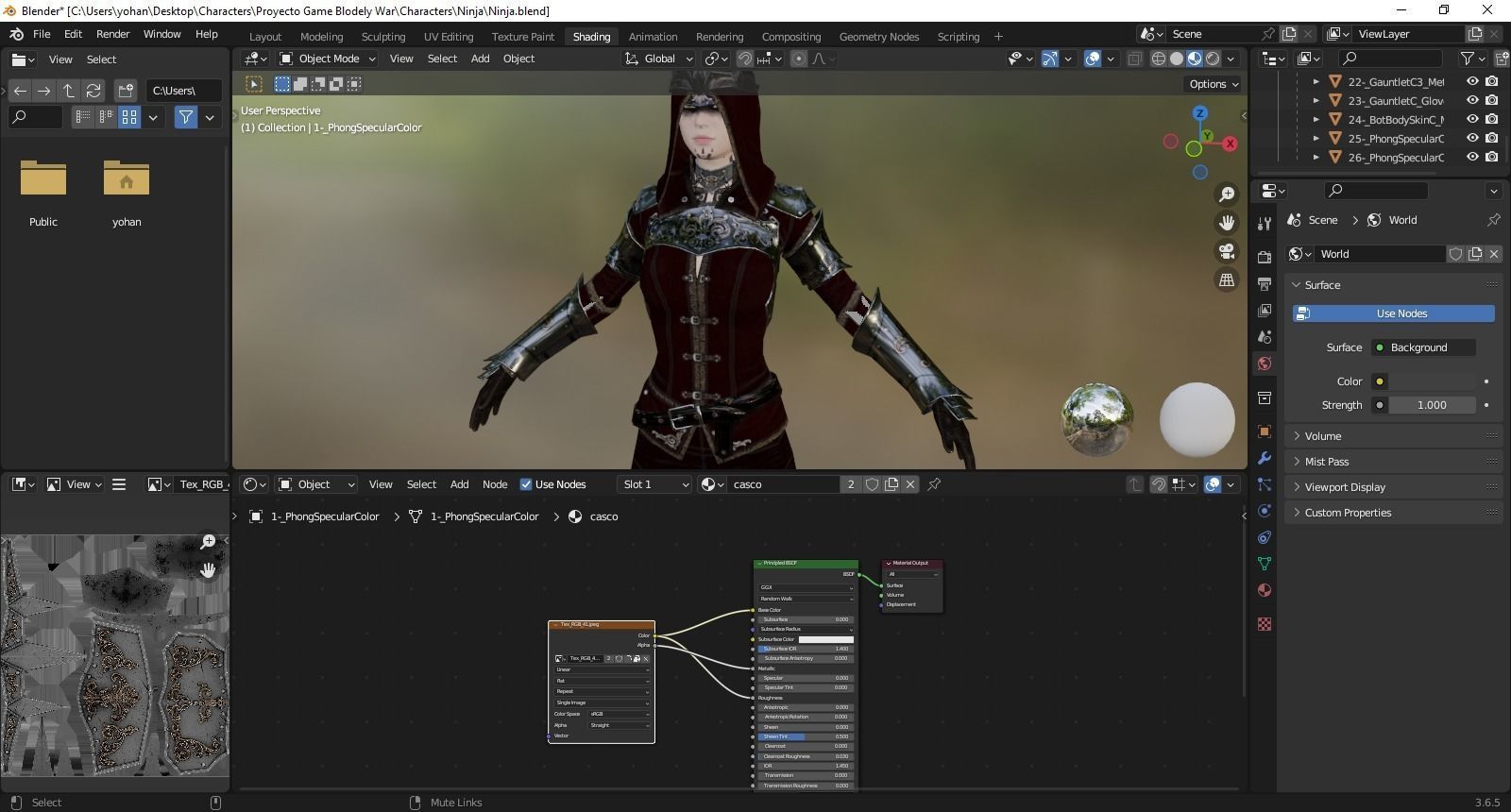Toggle viewport overlays display
This screenshot has height=812, width=1511.
(1093, 59)
